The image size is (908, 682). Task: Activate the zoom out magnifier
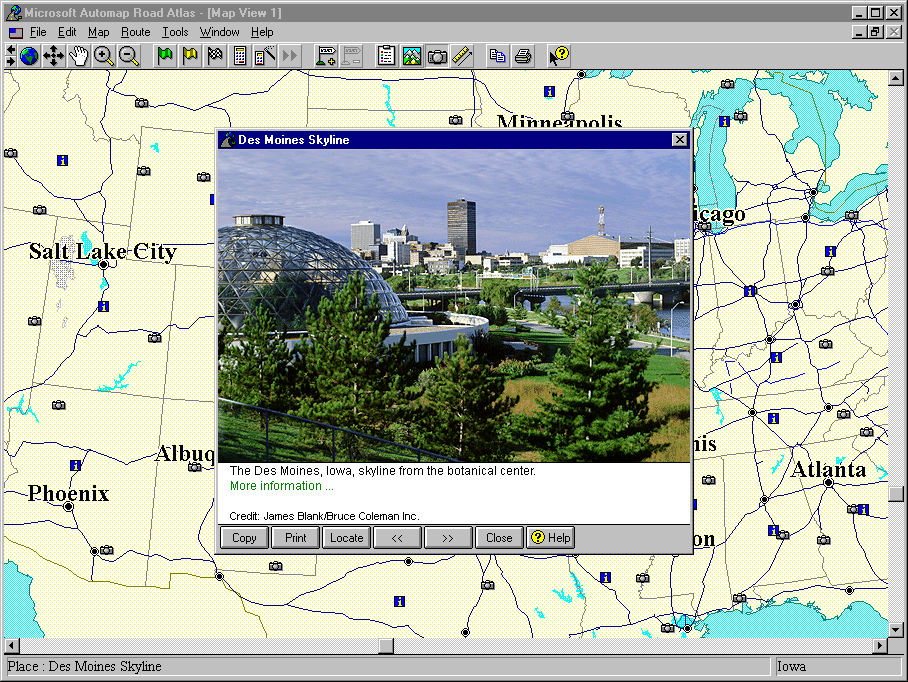tap(129, 56)
